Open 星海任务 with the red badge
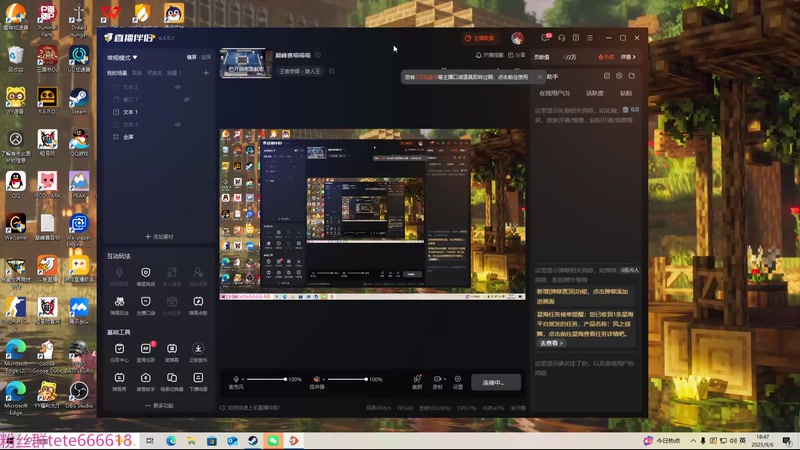 [145, 352]
